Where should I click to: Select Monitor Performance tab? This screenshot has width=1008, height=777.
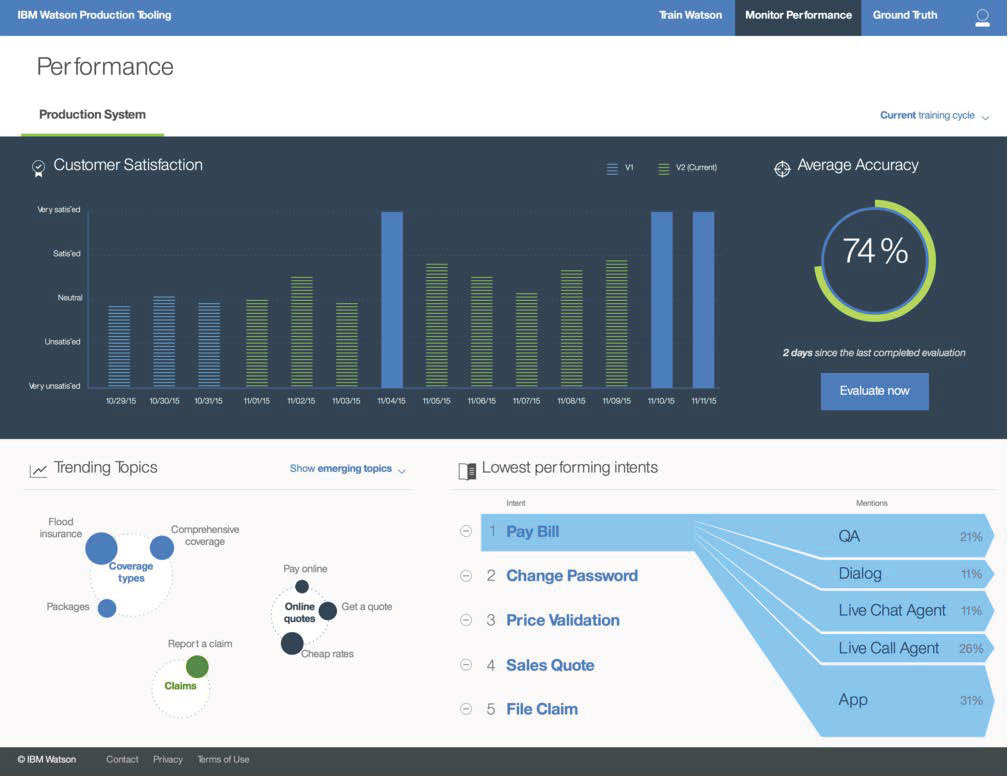798,17
